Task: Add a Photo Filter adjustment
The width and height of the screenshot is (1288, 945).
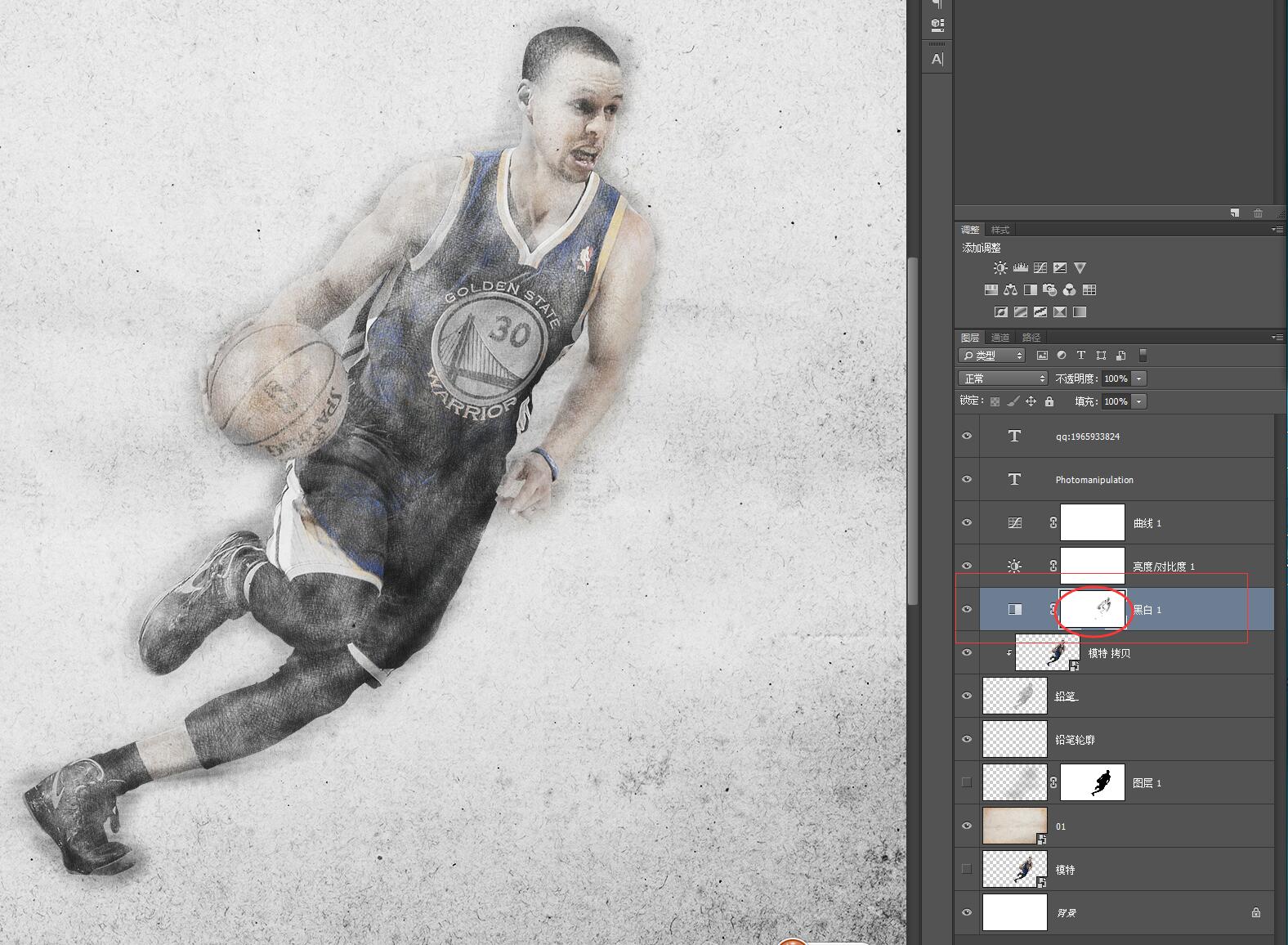Action: [1050, 289]
